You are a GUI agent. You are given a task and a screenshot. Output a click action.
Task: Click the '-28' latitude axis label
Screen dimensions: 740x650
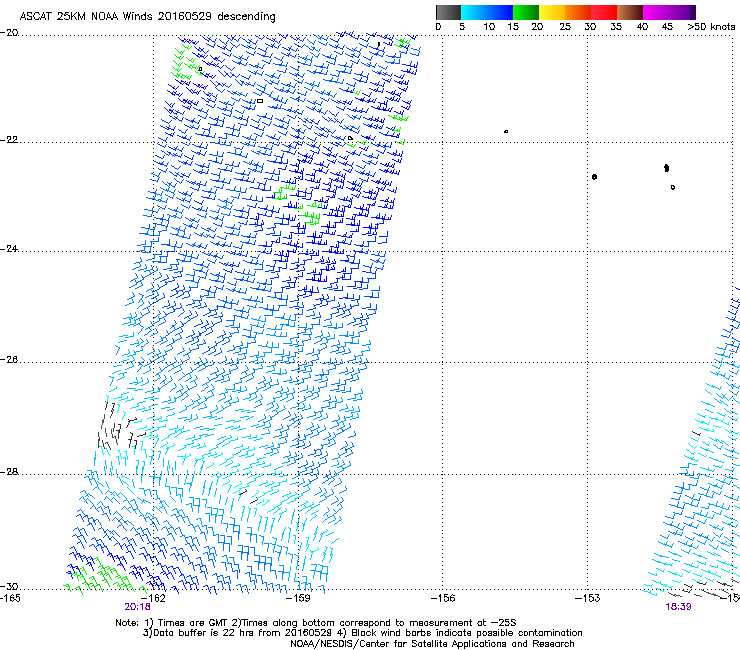tap(9, 472)
